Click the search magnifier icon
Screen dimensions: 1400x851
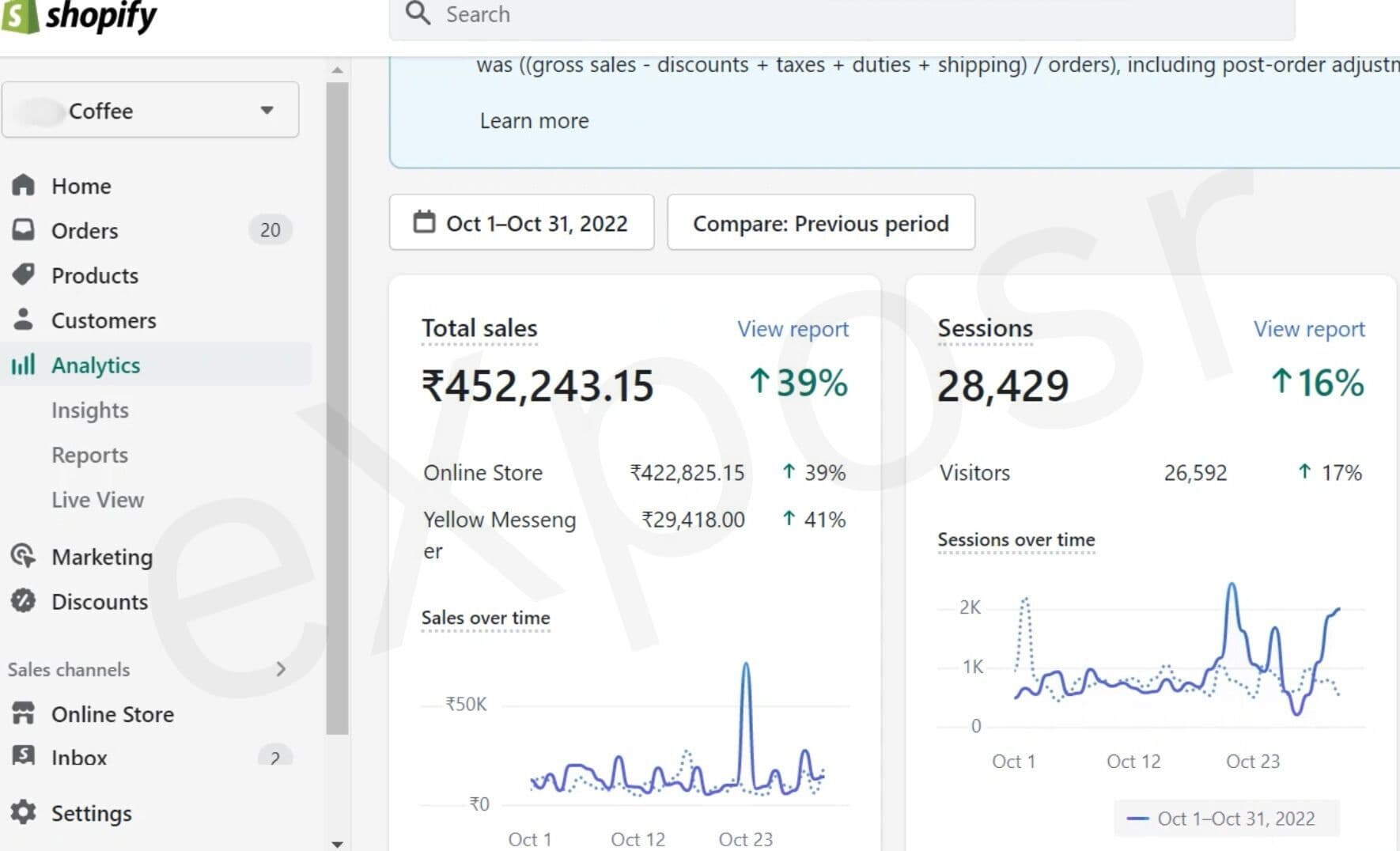click(x=418, y=13)
